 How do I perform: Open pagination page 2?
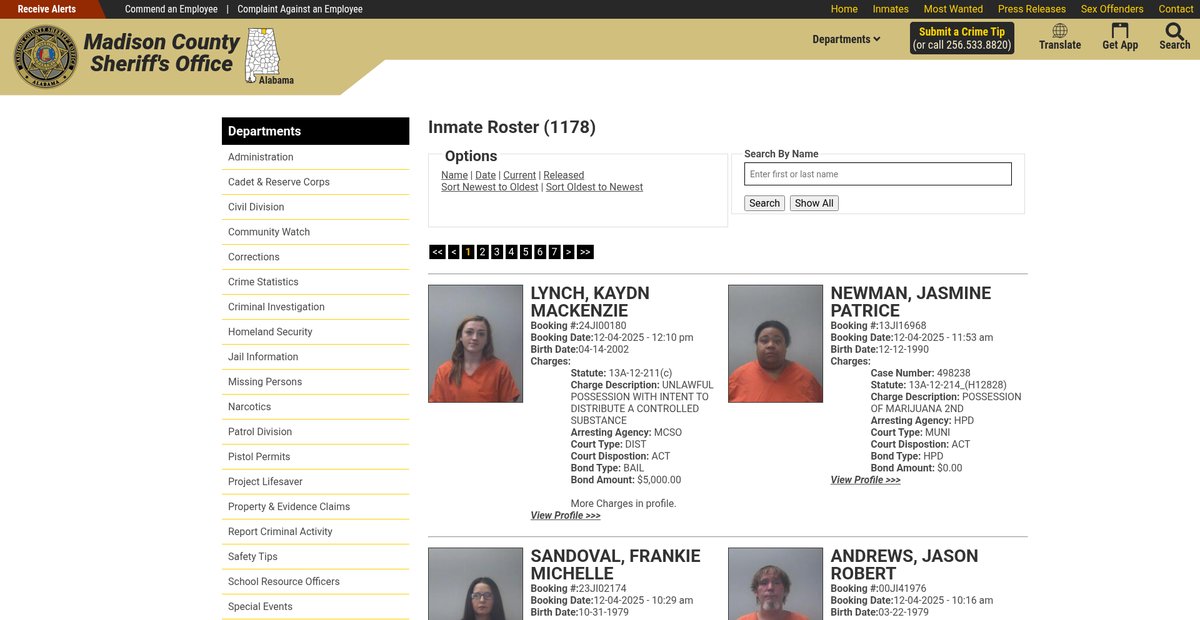[482, 252]
